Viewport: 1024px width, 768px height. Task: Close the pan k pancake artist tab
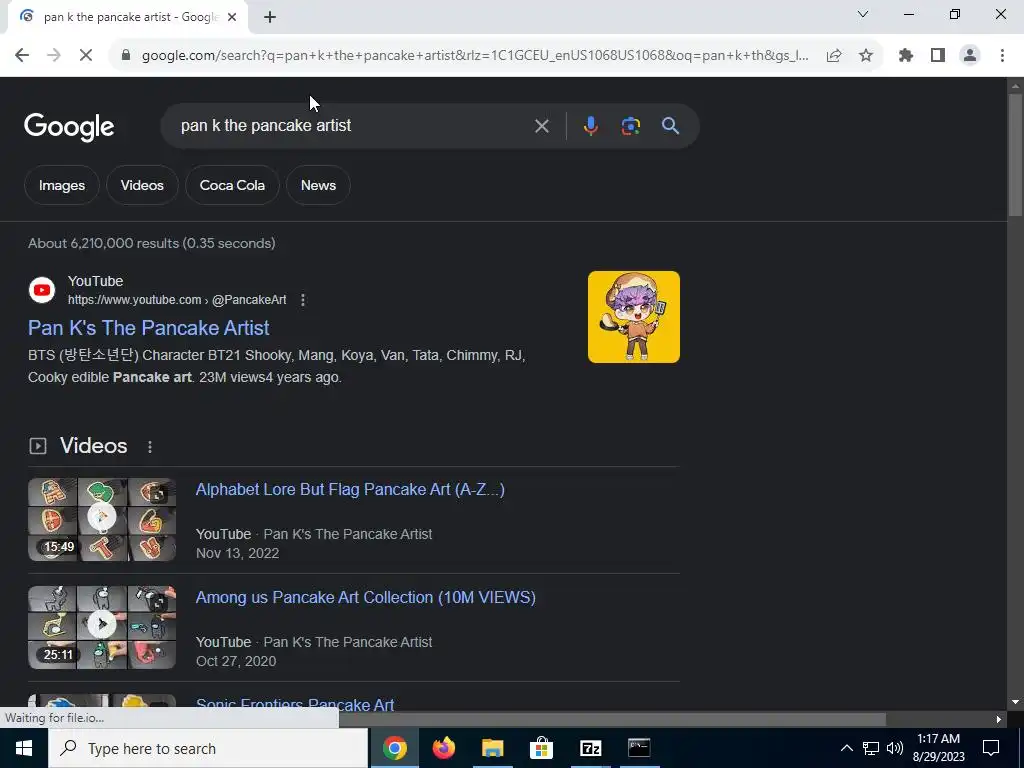tap(231, 18)
